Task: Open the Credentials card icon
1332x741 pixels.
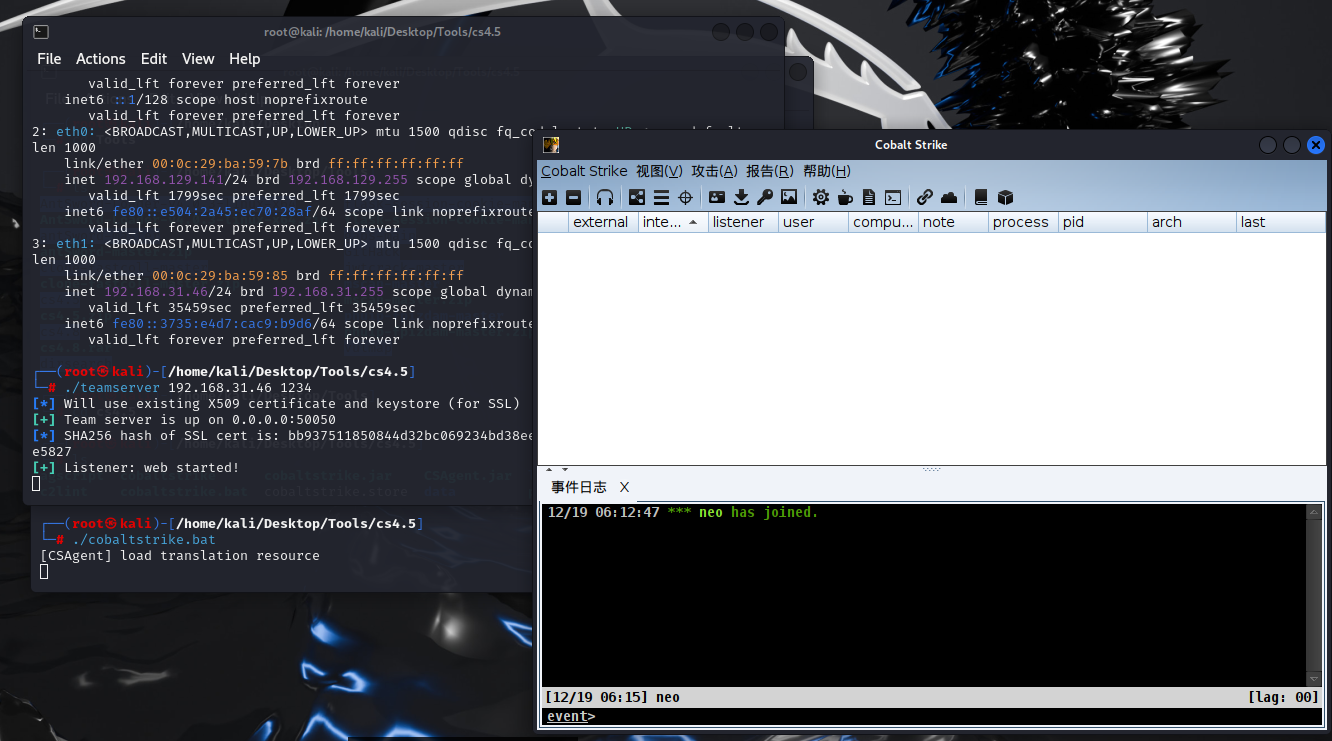Action: pyautogui.click(x=717, y=198)
